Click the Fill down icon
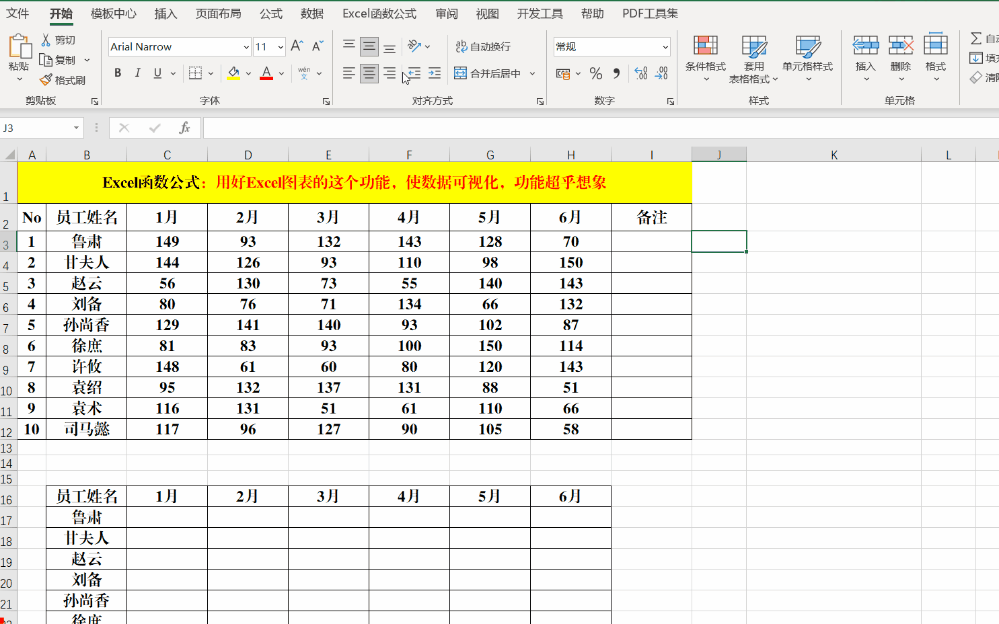This screenshot has height=624, width=999. (976, 58)
